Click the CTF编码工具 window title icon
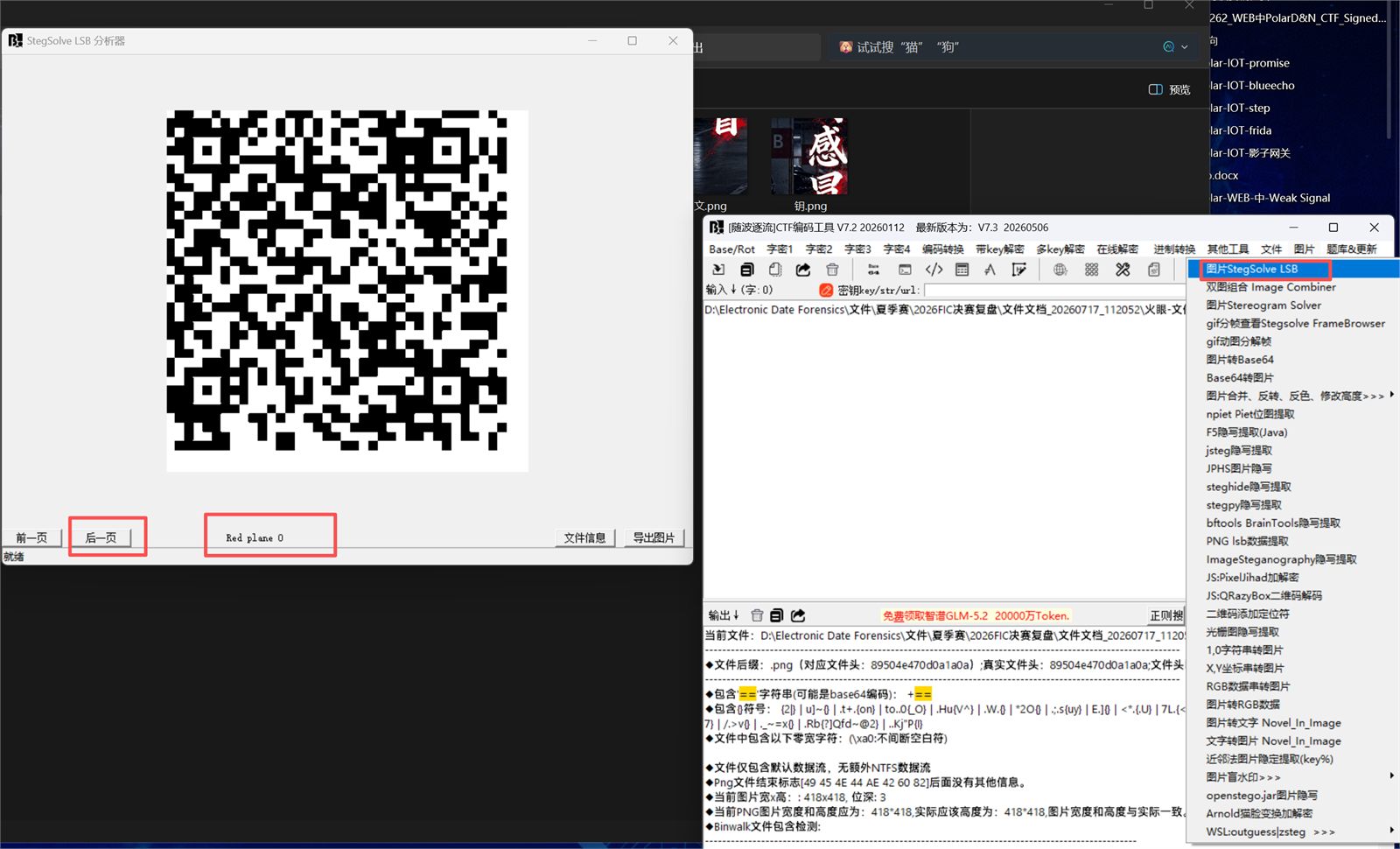Screen dimensions: 1400x849 (x=716, y=228)
